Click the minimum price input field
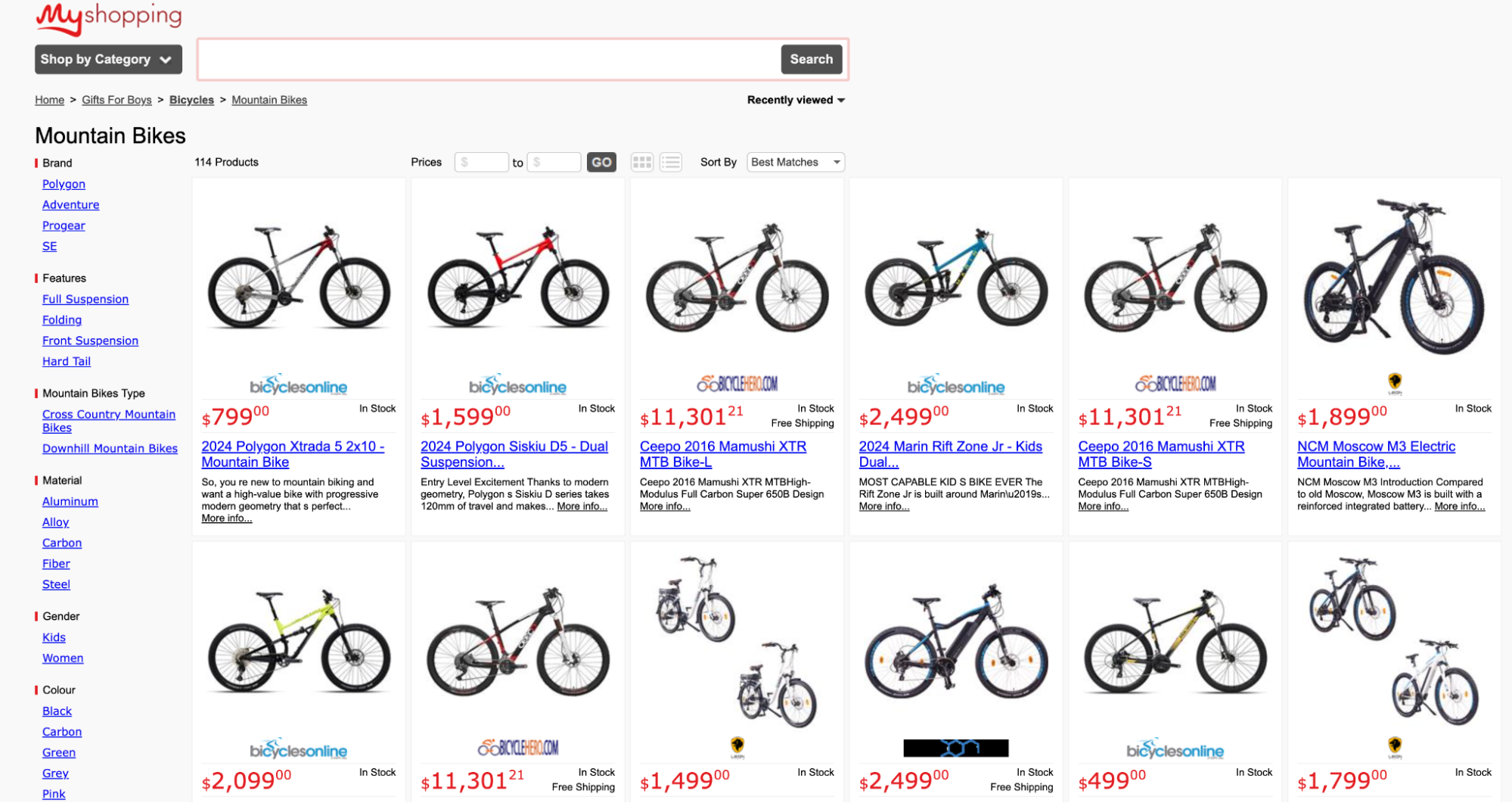This screenshot has height=803, width=1512. click(481, 162)
